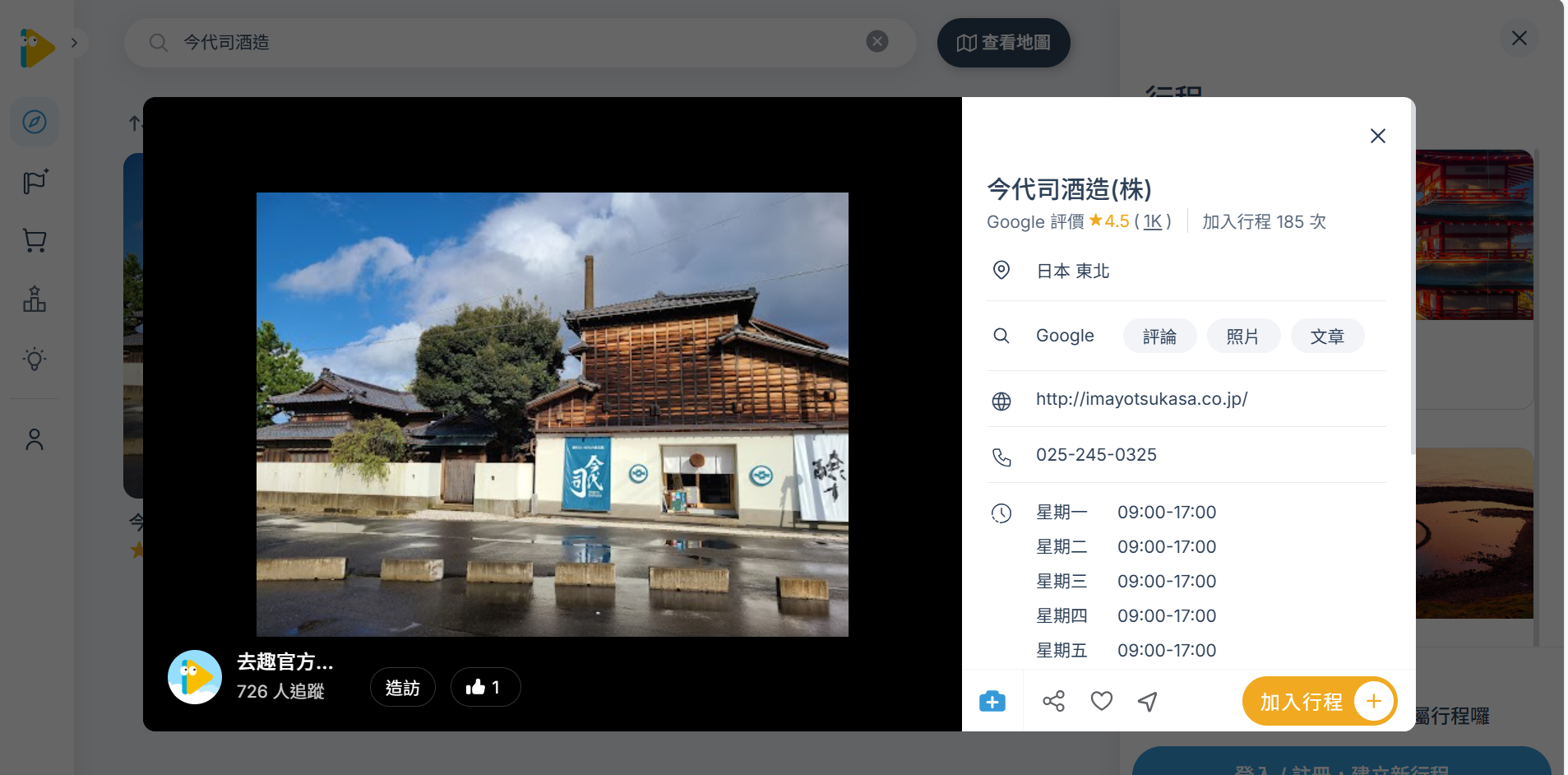Click the clock opening hours icon
Image resolution: width=1568 pixels, height=775 pixels.
(x=1001, y=513)
